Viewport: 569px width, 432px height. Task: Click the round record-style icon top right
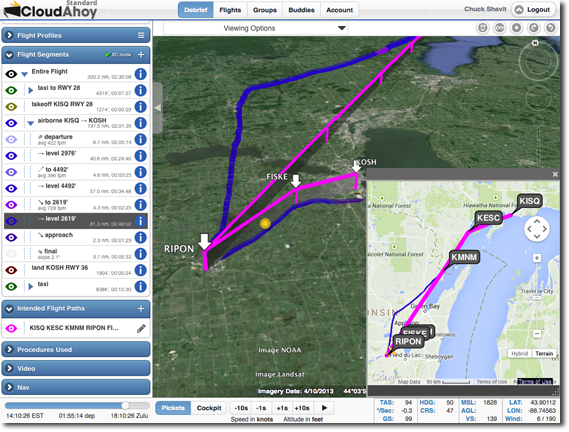coord(517,28)
